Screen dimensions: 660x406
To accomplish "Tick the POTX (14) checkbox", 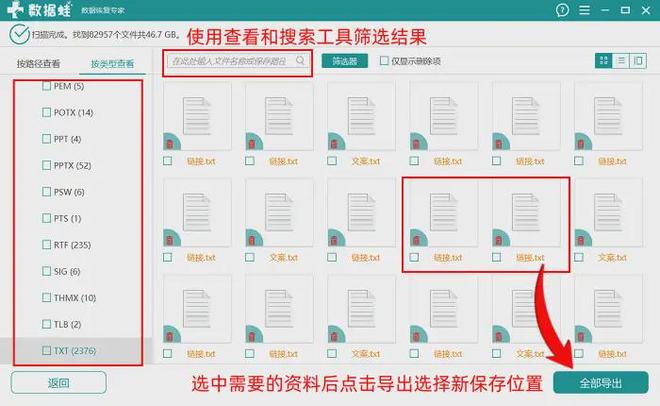I will pos(47,112).
